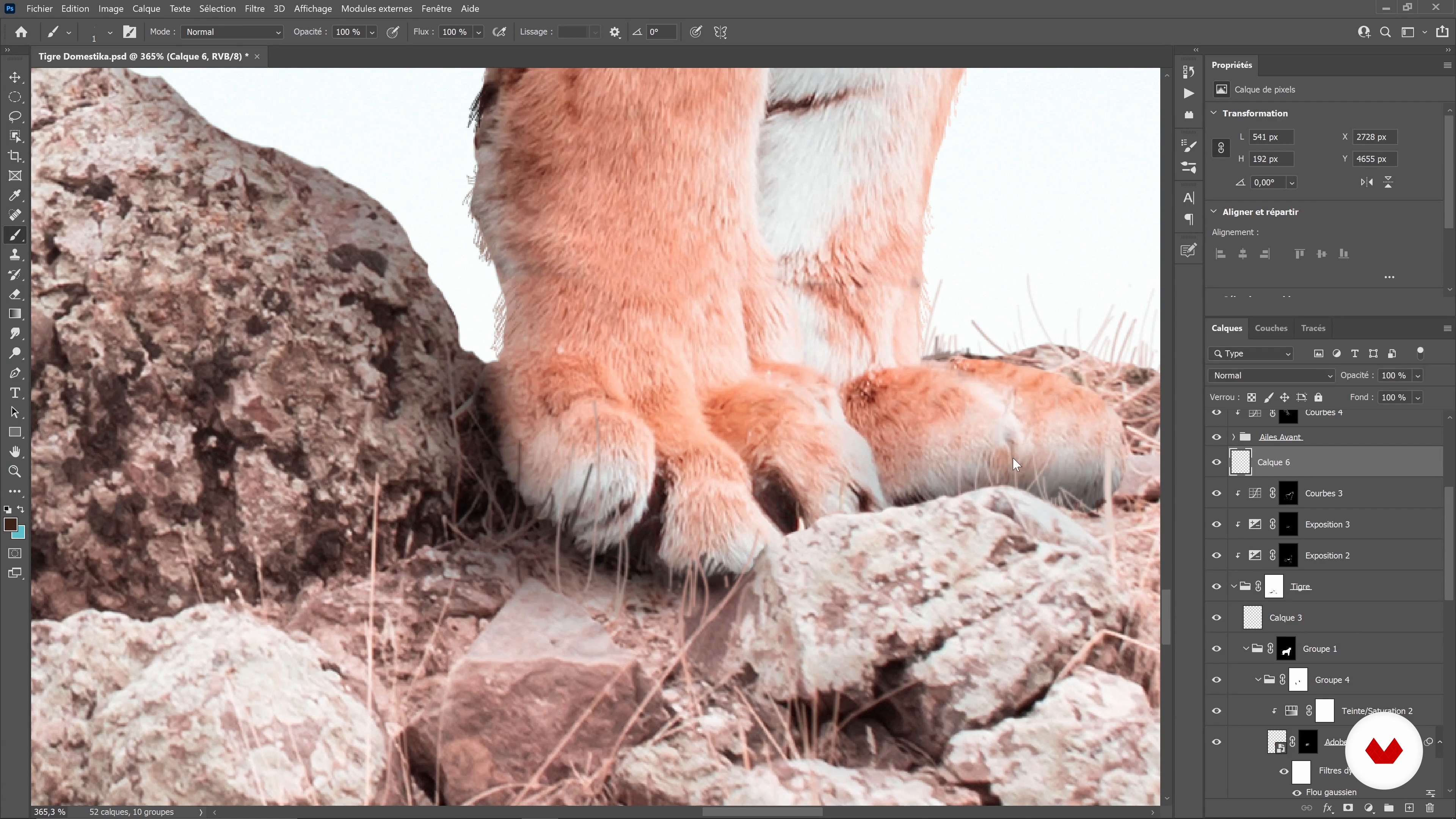Select the Move tool
1456x819 pixels.
click(15, 77)
